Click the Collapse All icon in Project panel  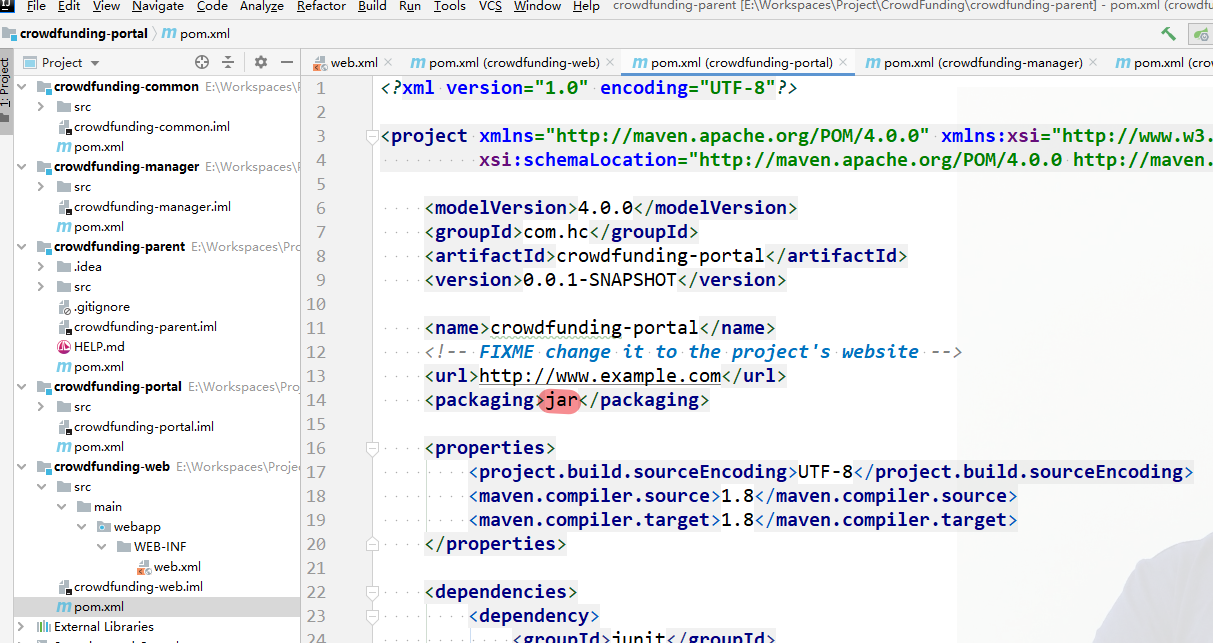[x=228, y=62]
